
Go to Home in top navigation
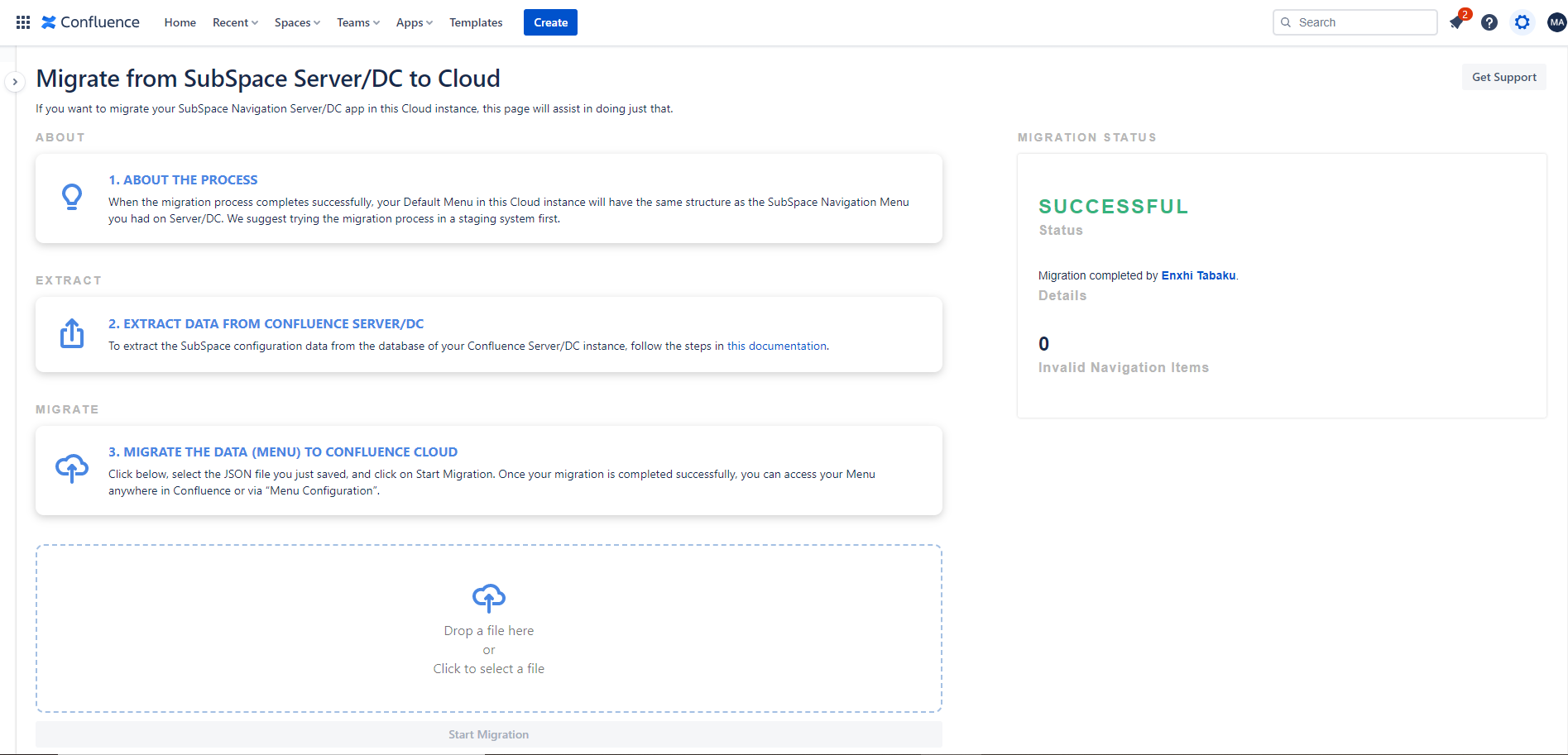click(x=180, y=22)
